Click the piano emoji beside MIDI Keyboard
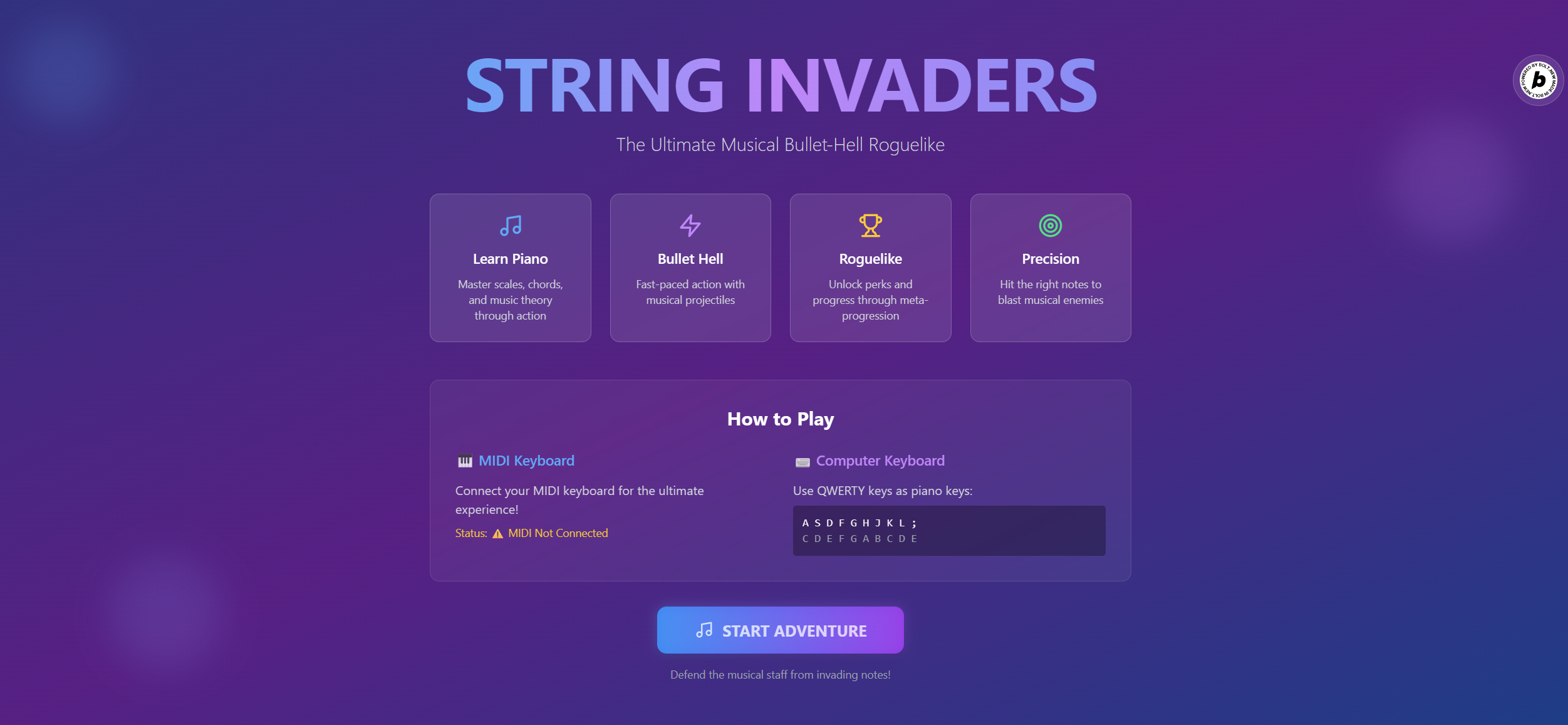The height and width of the screenshot is (725, 1568). (465, 461)
